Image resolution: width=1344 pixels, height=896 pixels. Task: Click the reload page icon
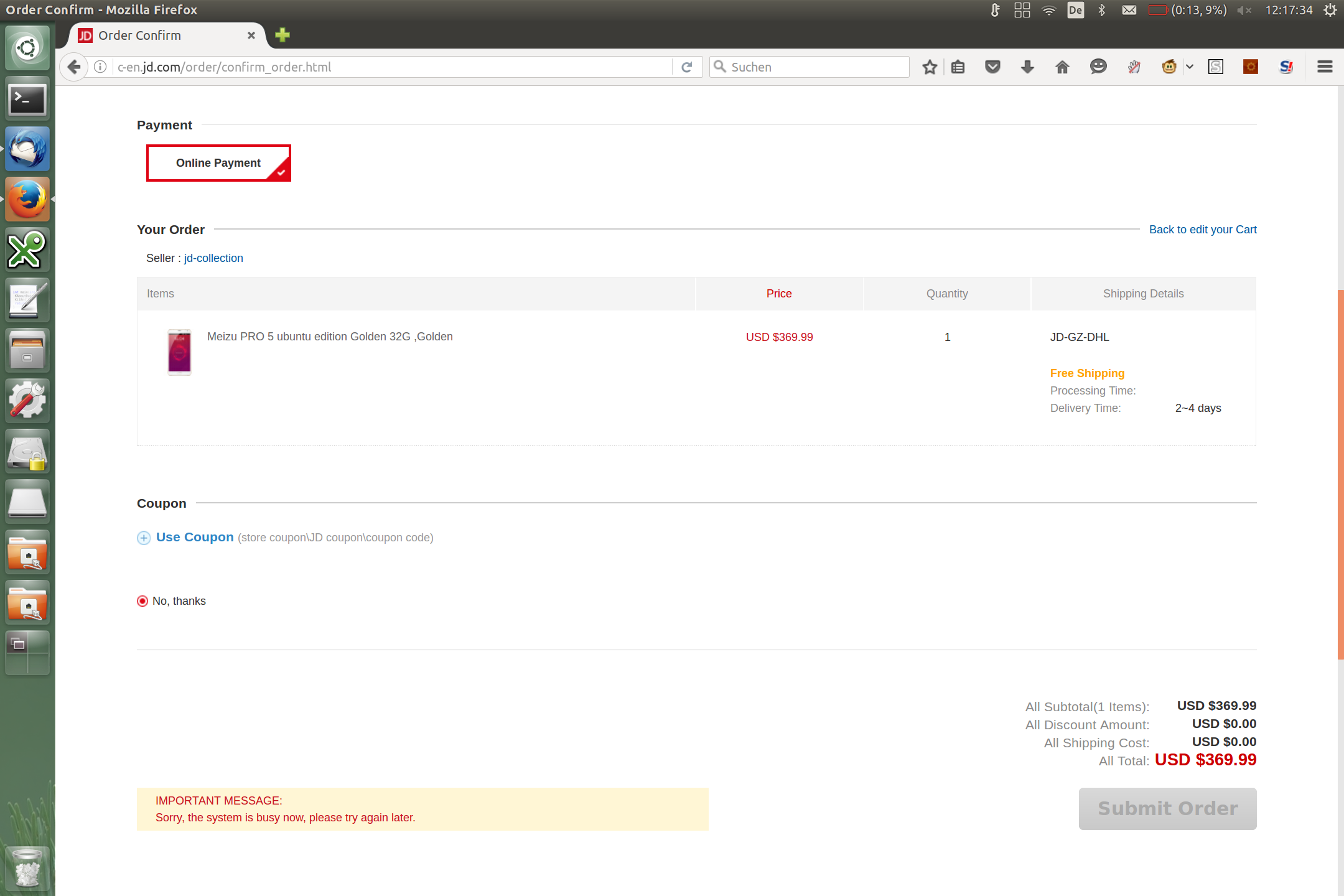[x=687, y=67]
